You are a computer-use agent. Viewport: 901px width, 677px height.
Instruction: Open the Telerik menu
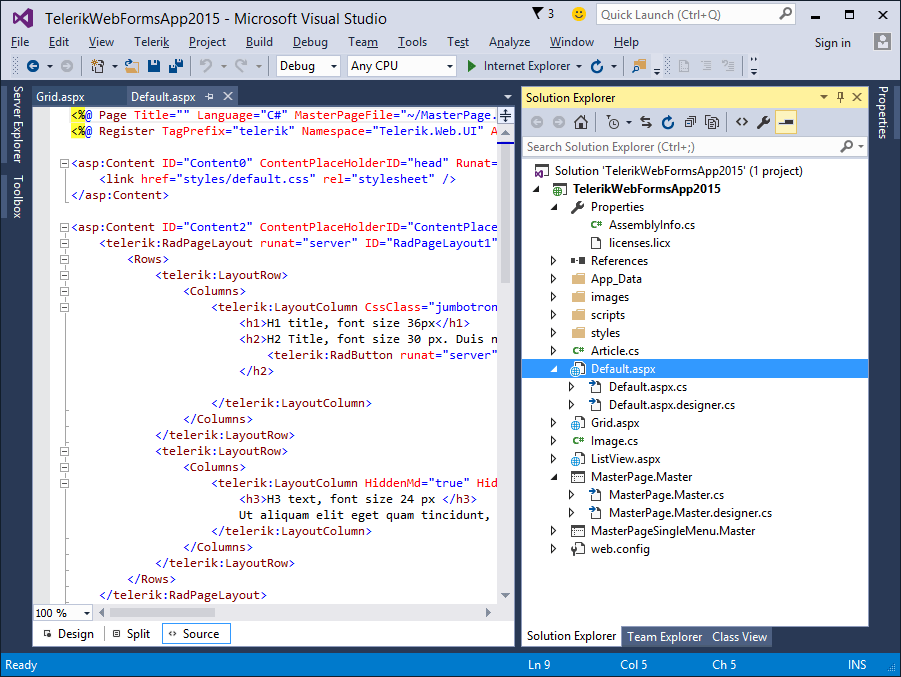coord(151,42)
